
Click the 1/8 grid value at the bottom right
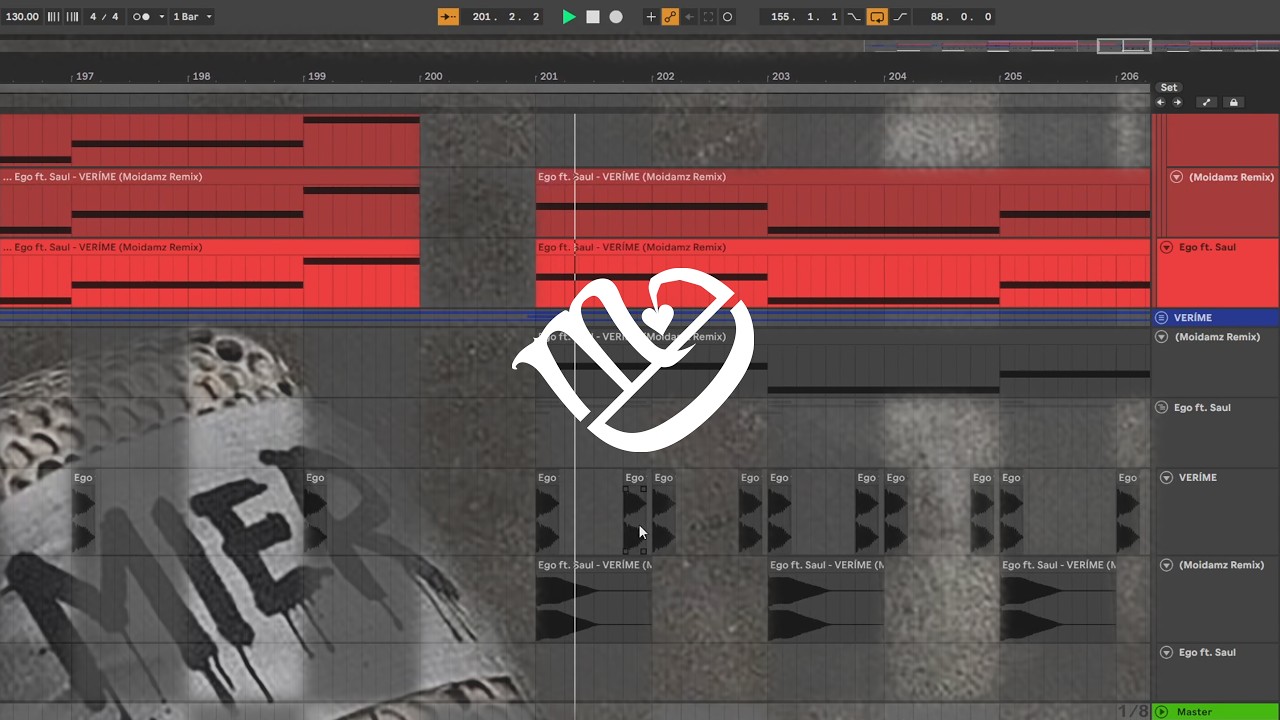1133,711
